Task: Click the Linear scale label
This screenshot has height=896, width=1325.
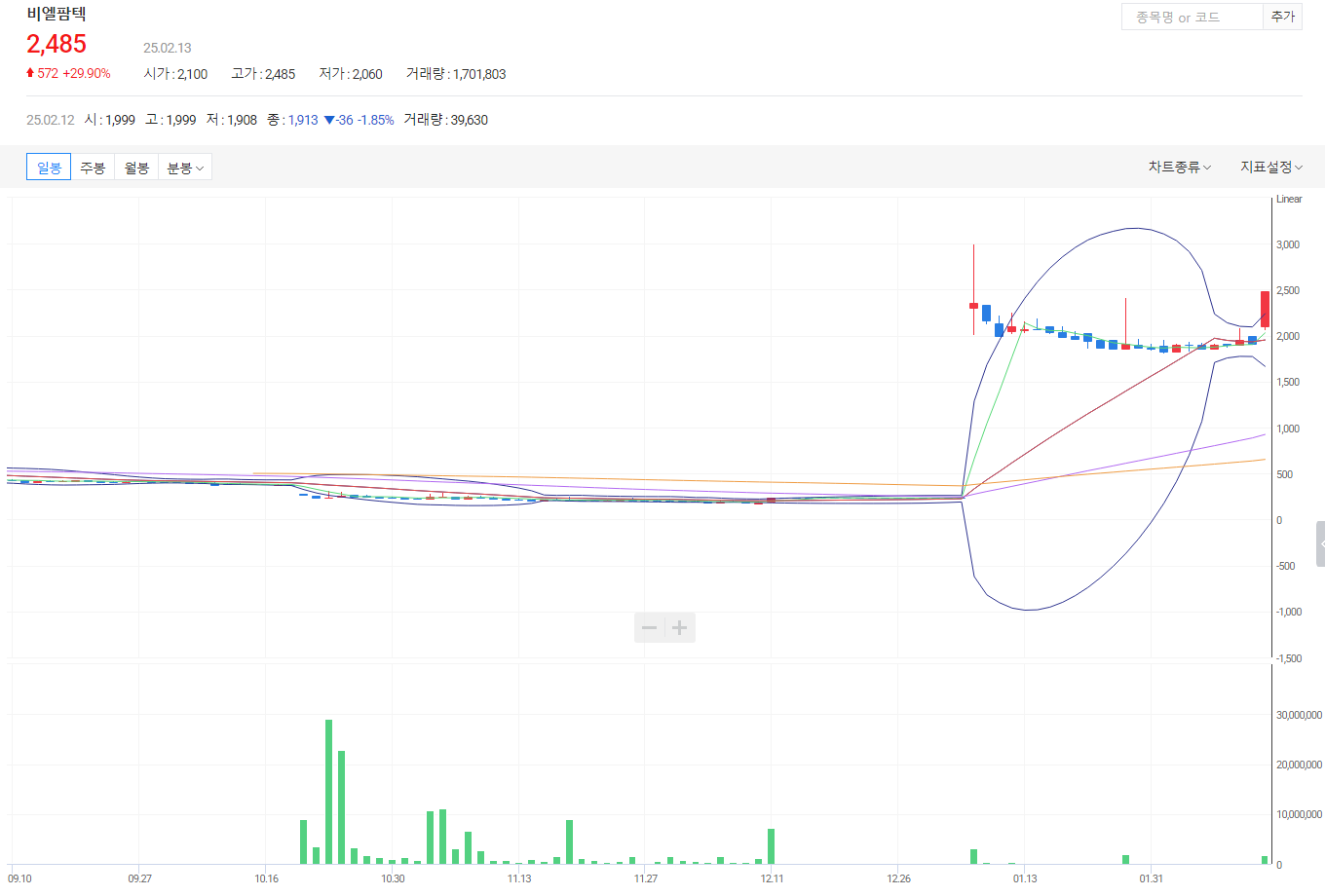Action: click(x=1289, y=199)
